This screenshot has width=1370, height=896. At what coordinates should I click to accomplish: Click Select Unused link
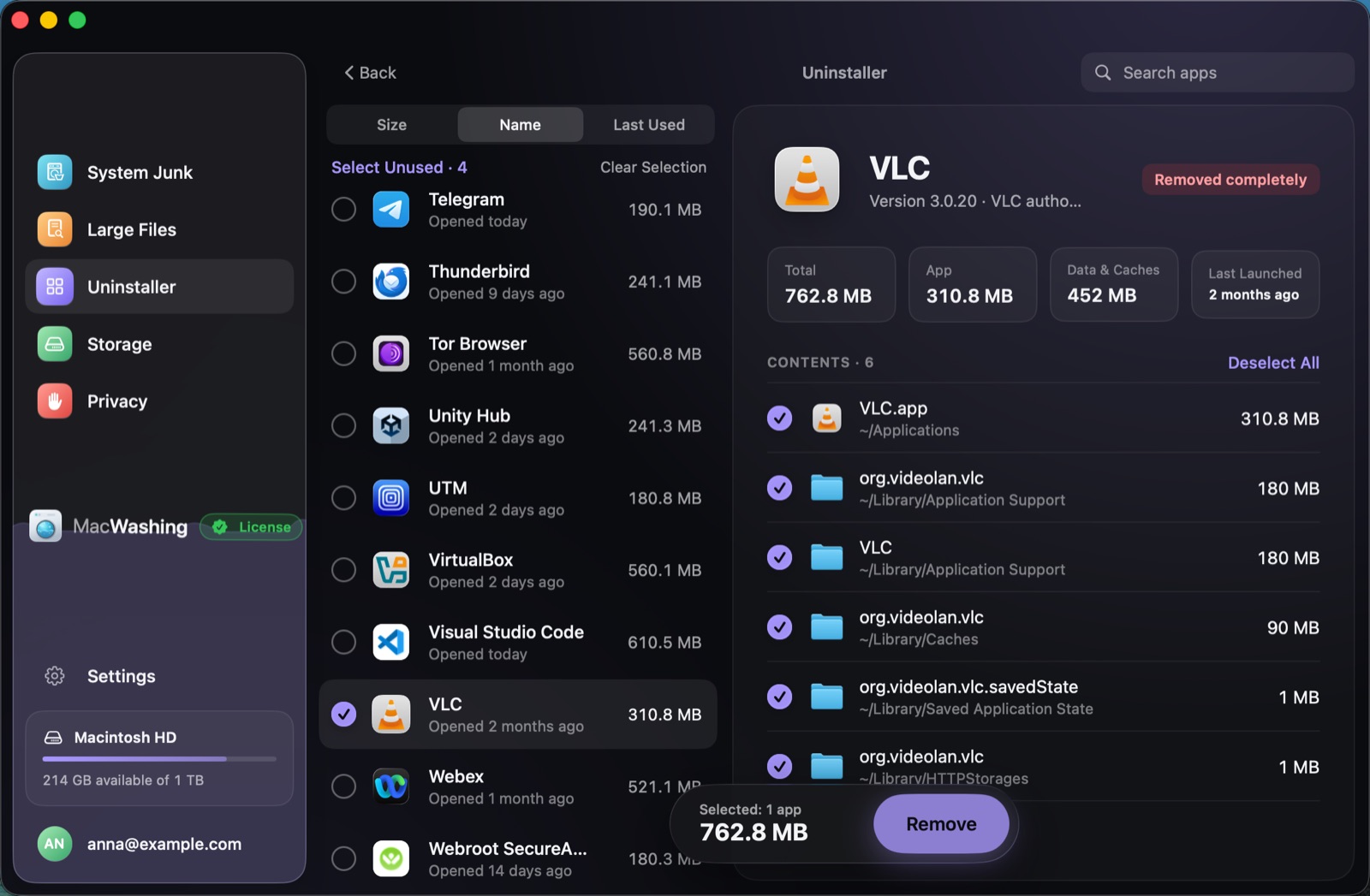click(x=399, y=168)
